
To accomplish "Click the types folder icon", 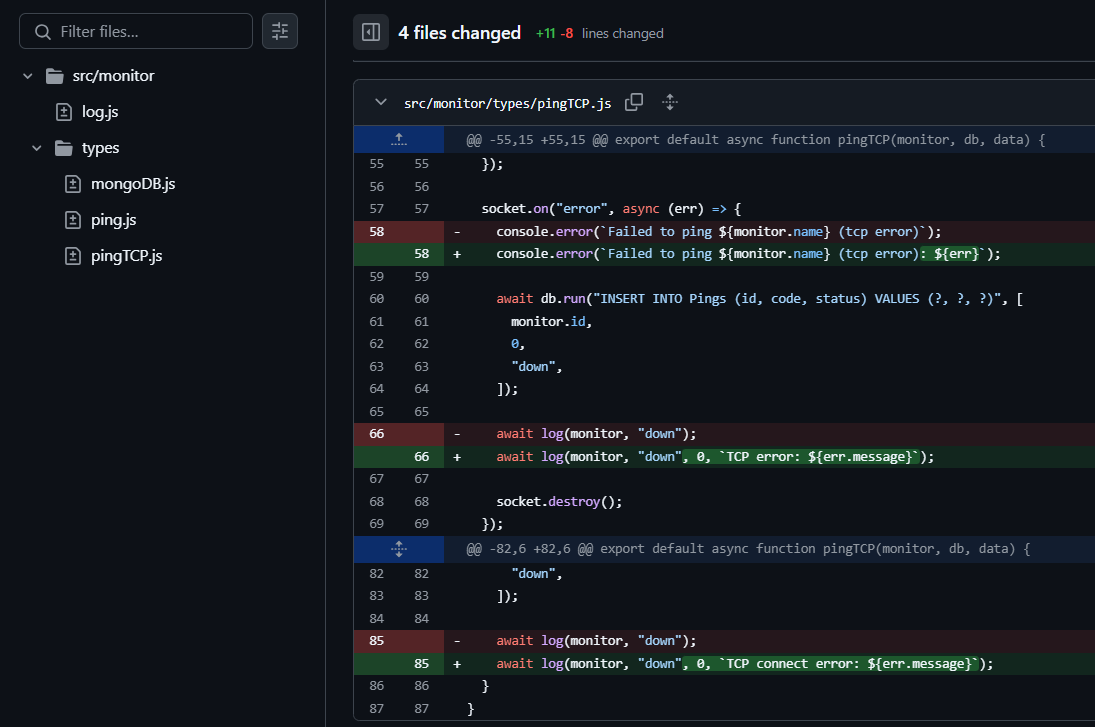I will (x=64, y=148).
